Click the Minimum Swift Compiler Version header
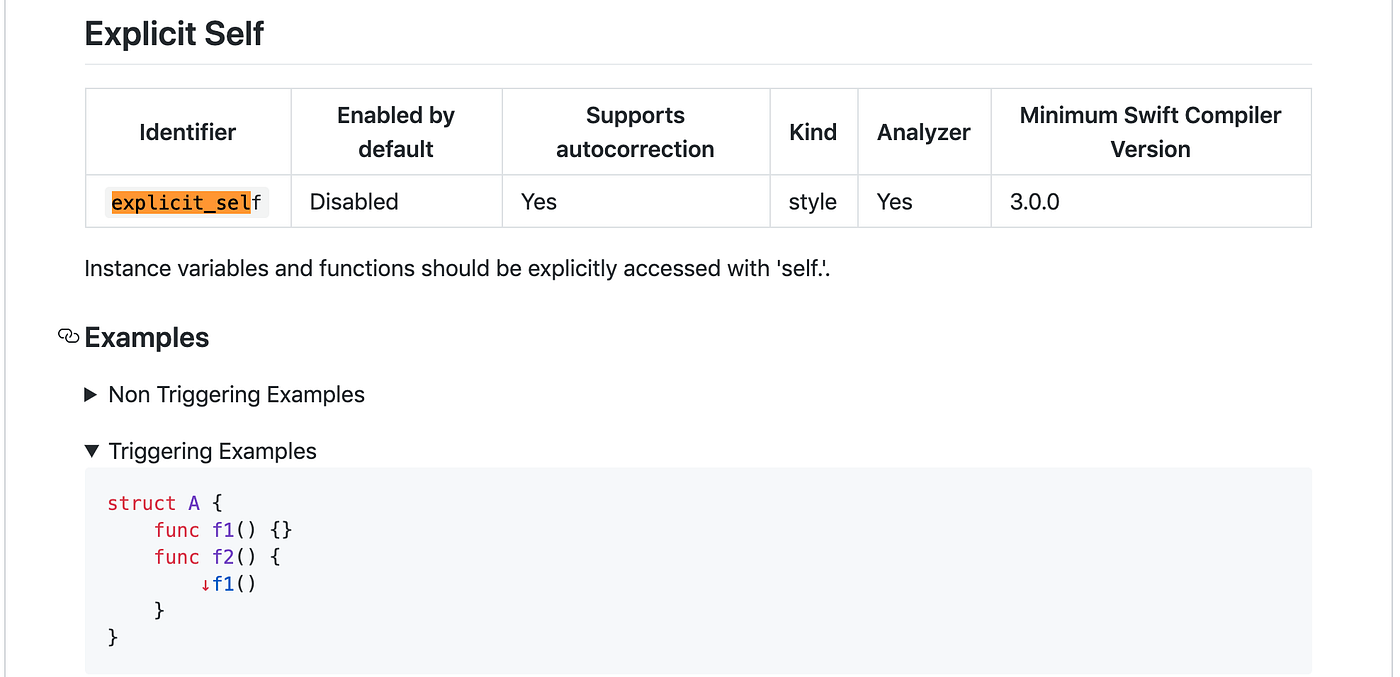Viewport: 1400px width, 677px height. (1150, 132)
